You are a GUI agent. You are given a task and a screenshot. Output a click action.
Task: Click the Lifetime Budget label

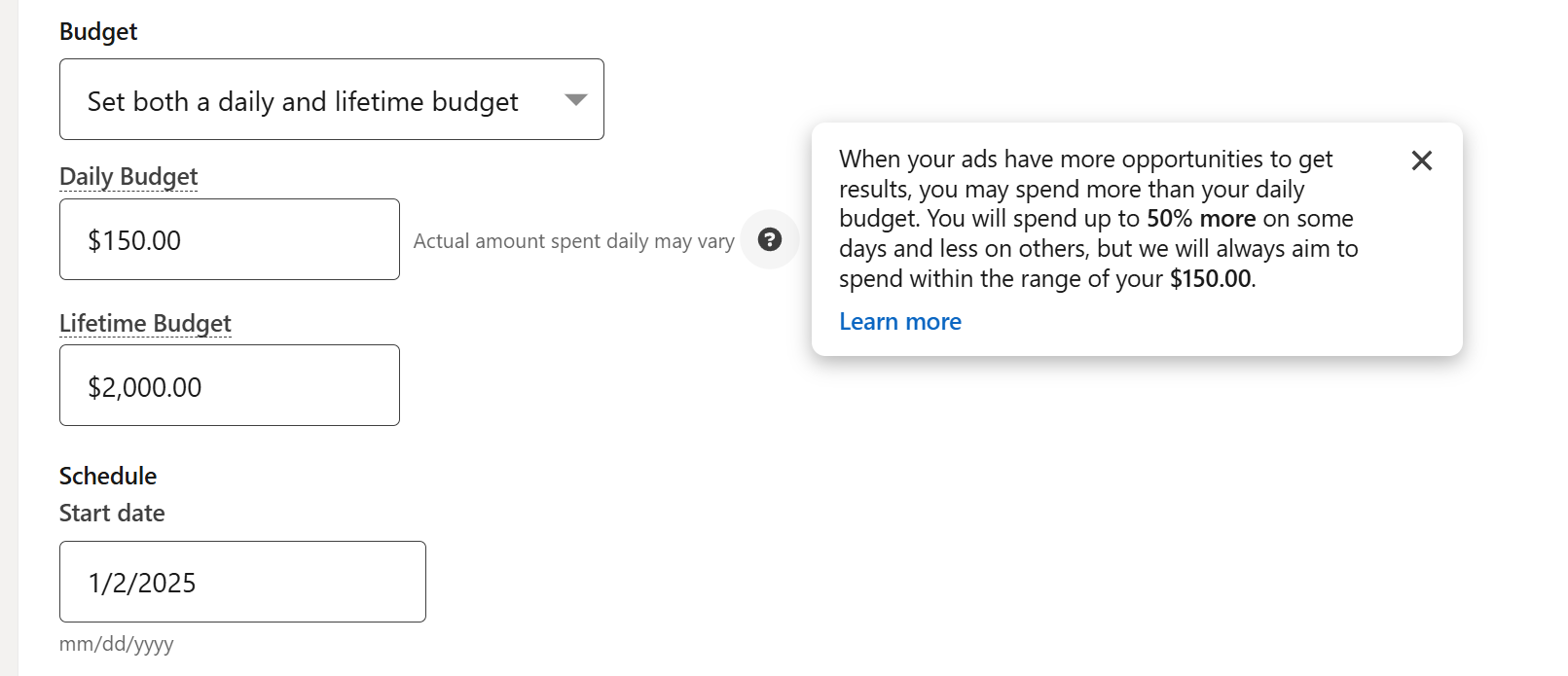tap(145, 323)
